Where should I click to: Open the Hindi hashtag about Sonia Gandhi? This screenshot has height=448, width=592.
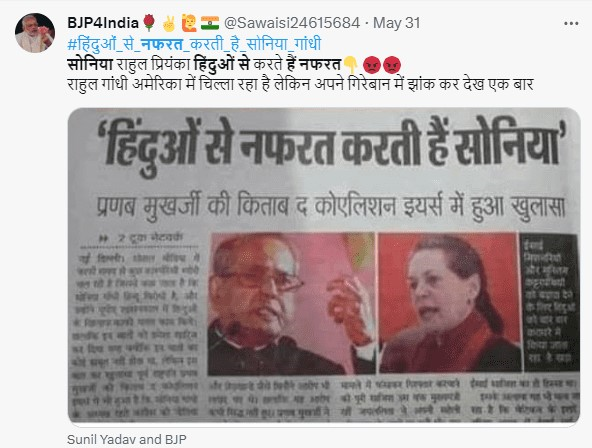point(194,44)
